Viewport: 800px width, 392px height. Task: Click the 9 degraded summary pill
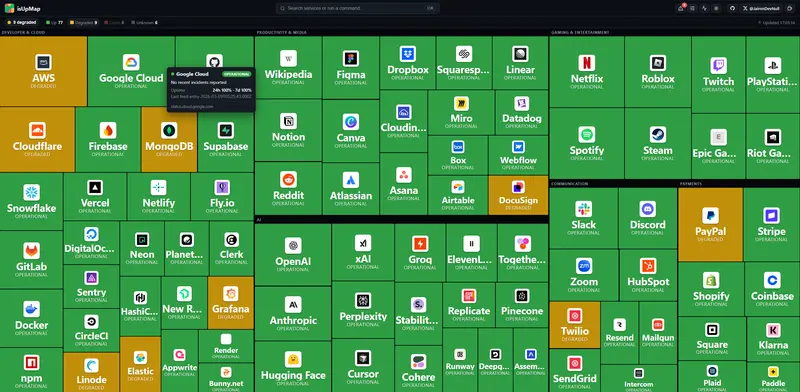22,22
